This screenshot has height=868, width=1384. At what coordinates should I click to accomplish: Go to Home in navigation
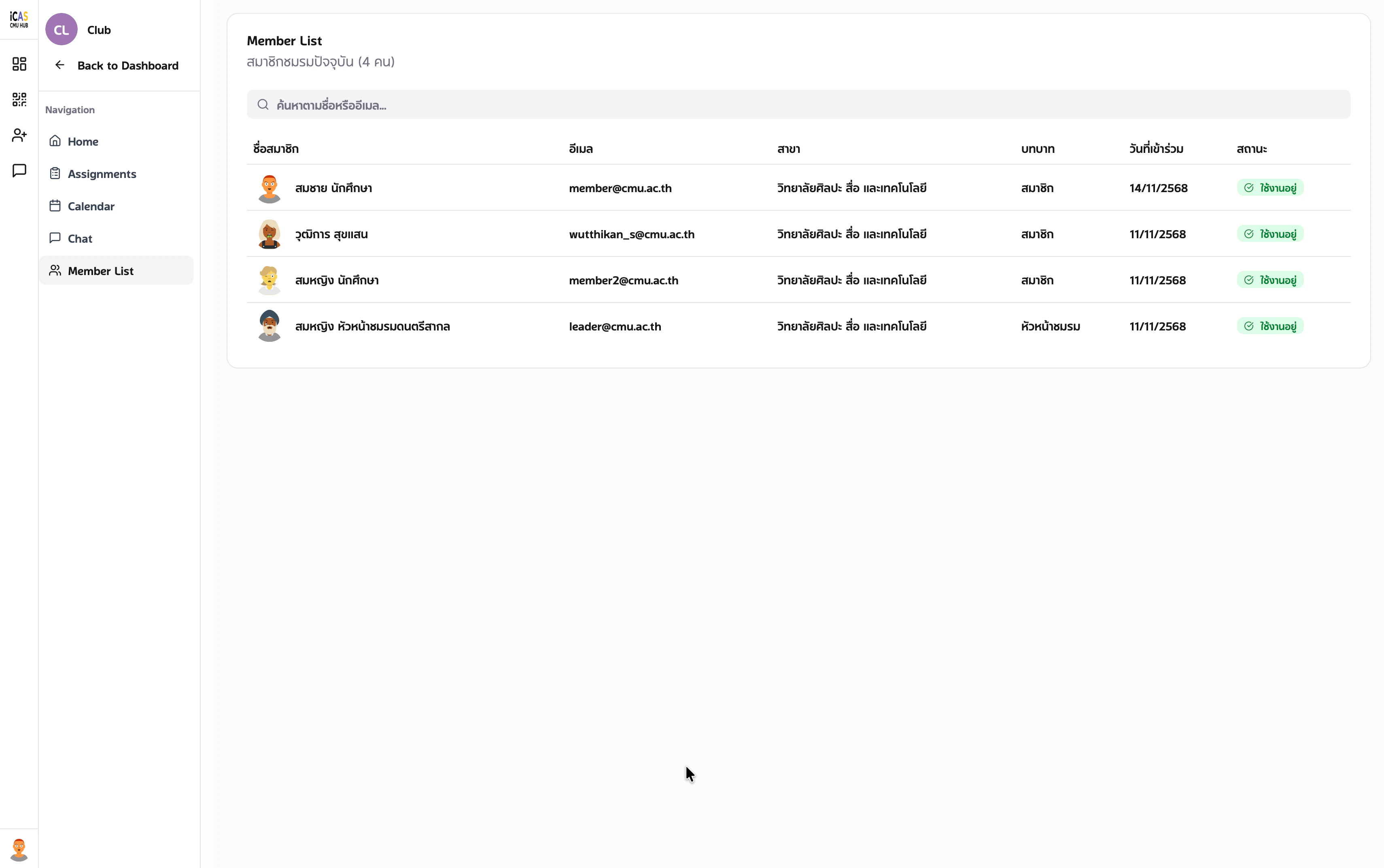tap(117, 141)
